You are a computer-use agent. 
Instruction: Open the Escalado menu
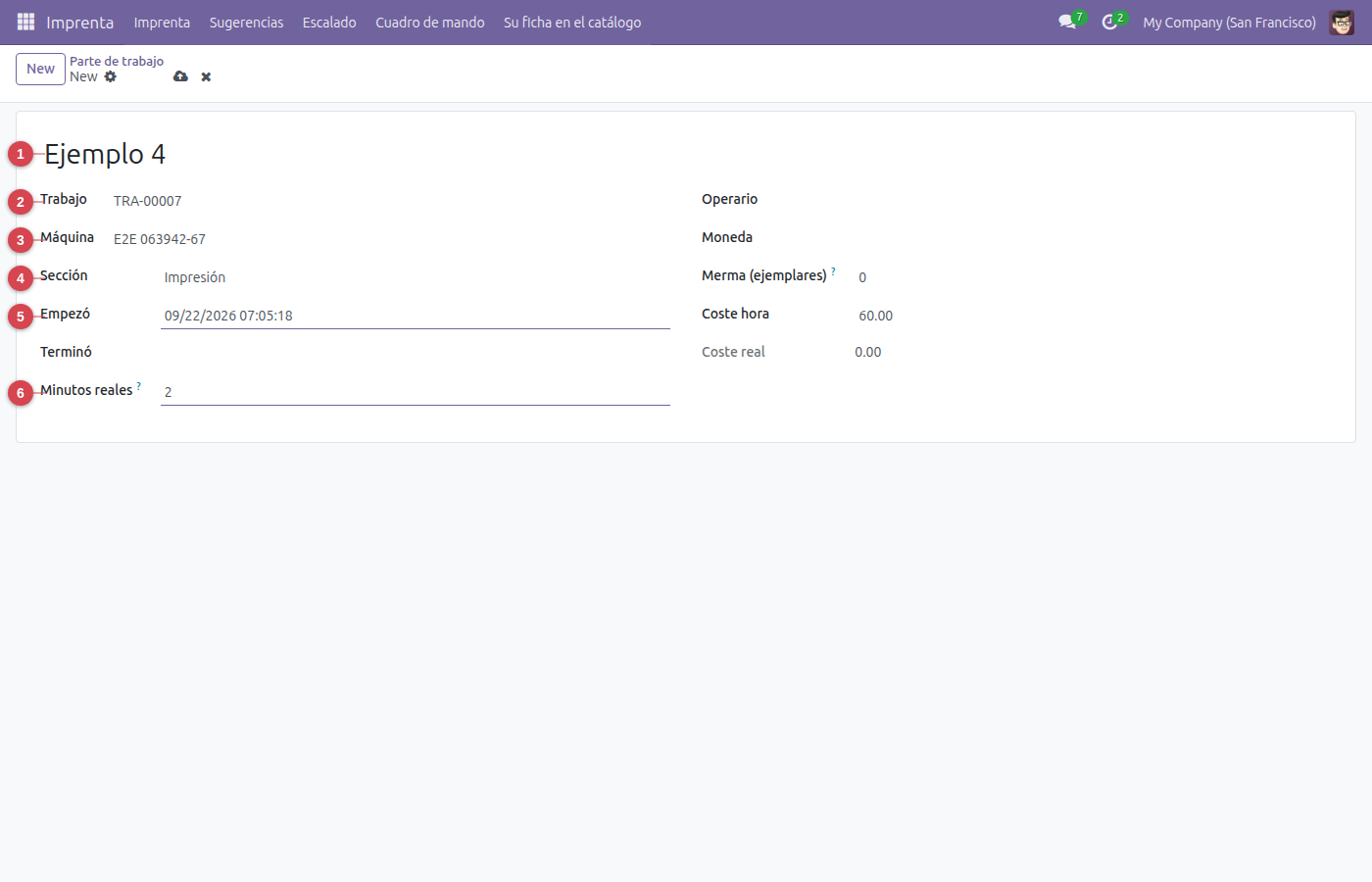tap(329, 22)
